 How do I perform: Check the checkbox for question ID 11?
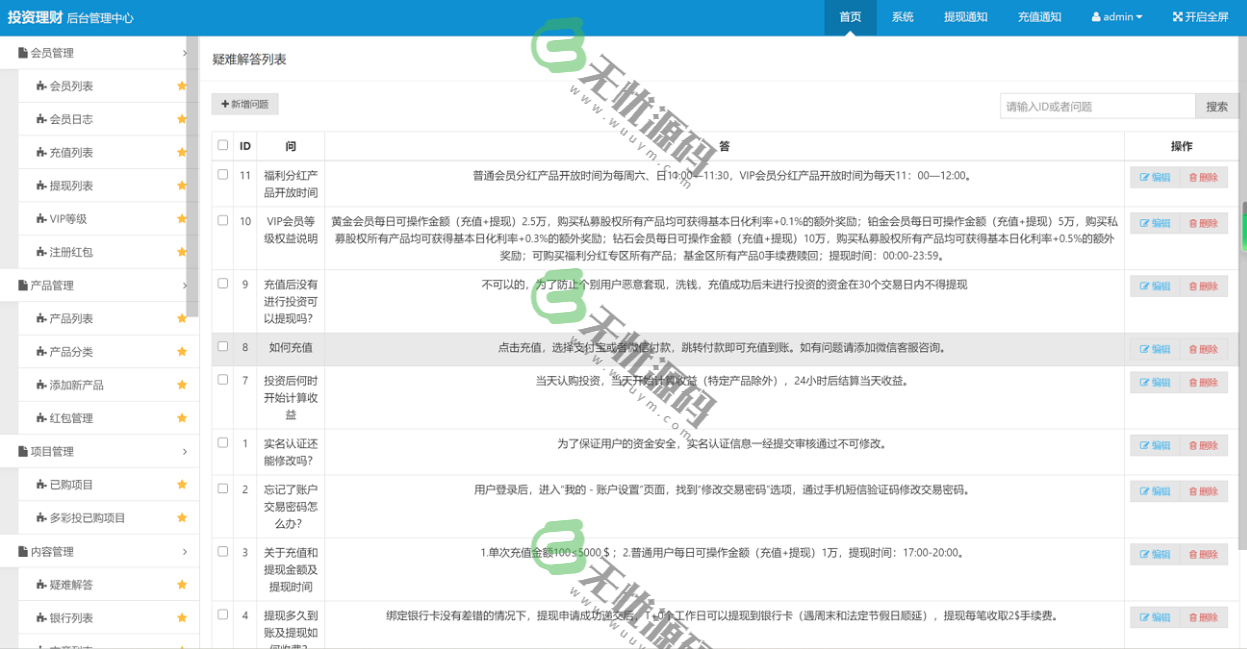pos(222,175)
